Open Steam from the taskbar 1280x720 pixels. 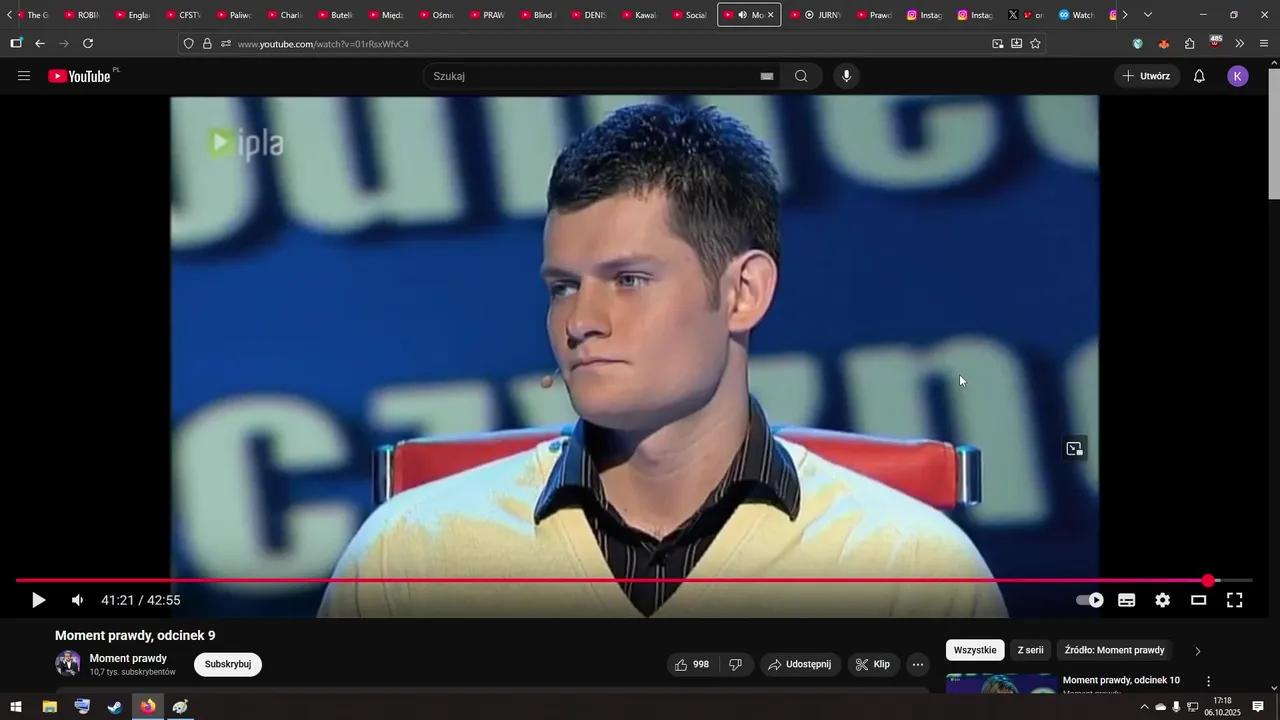point(115,707)
